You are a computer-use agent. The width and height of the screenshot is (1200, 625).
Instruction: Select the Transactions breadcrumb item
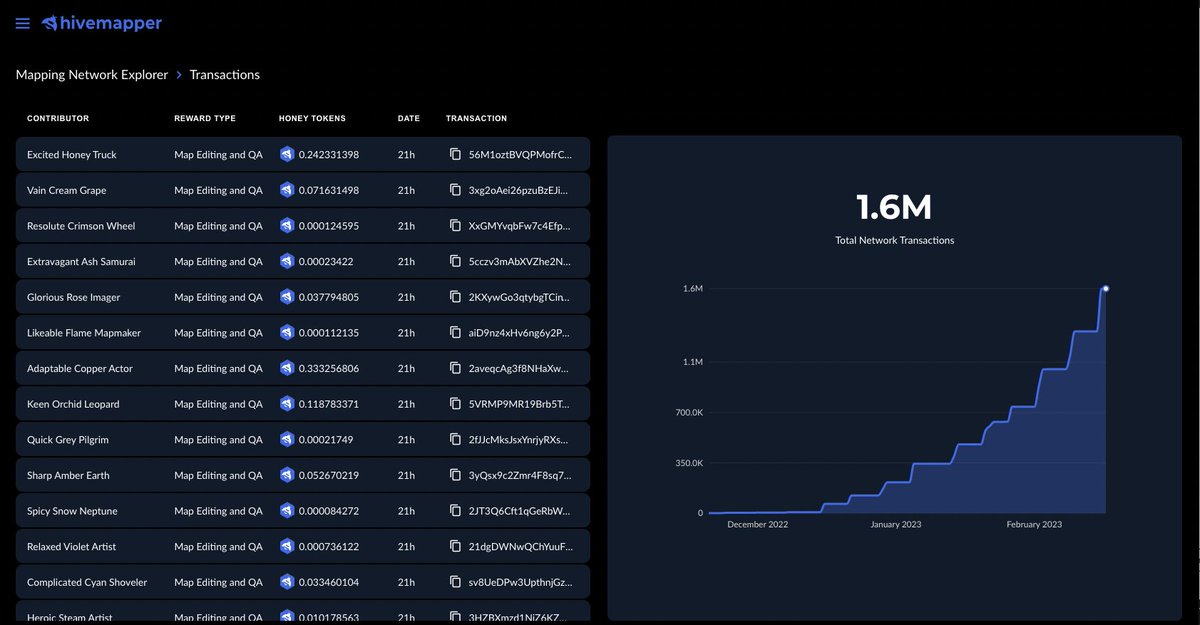tap(224, 74)
